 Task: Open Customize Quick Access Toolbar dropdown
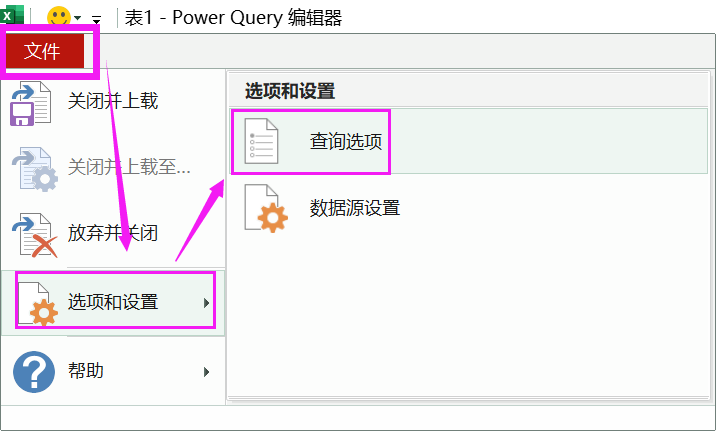click(96, 19)
